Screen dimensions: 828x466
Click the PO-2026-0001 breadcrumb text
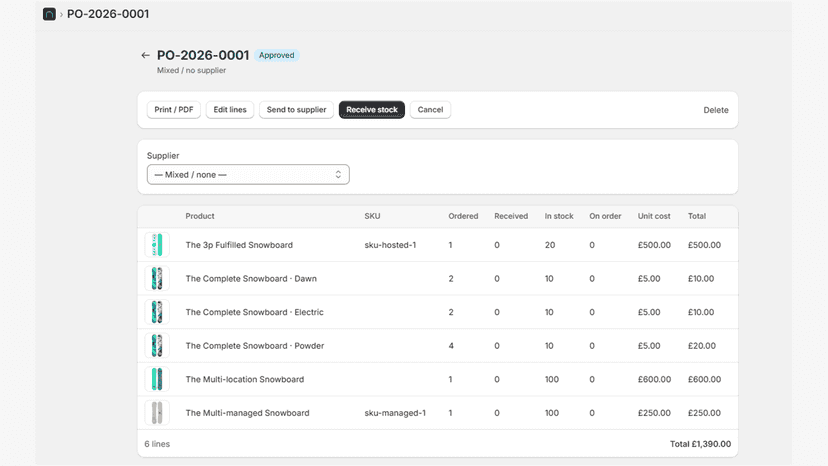108,14
